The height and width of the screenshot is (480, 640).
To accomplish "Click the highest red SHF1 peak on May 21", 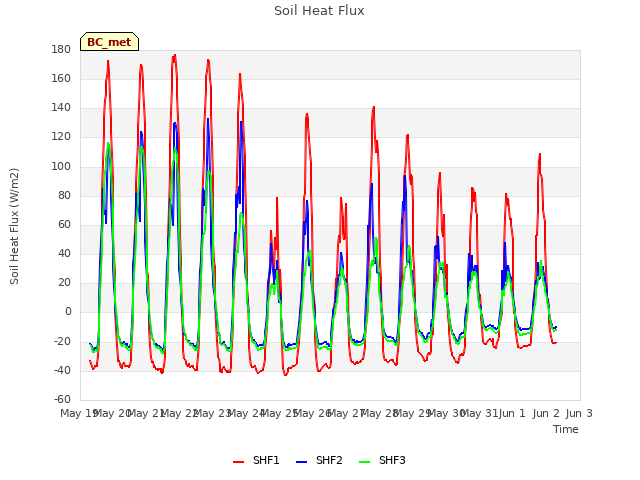I will pyautogui.click(x=175, y=55).
